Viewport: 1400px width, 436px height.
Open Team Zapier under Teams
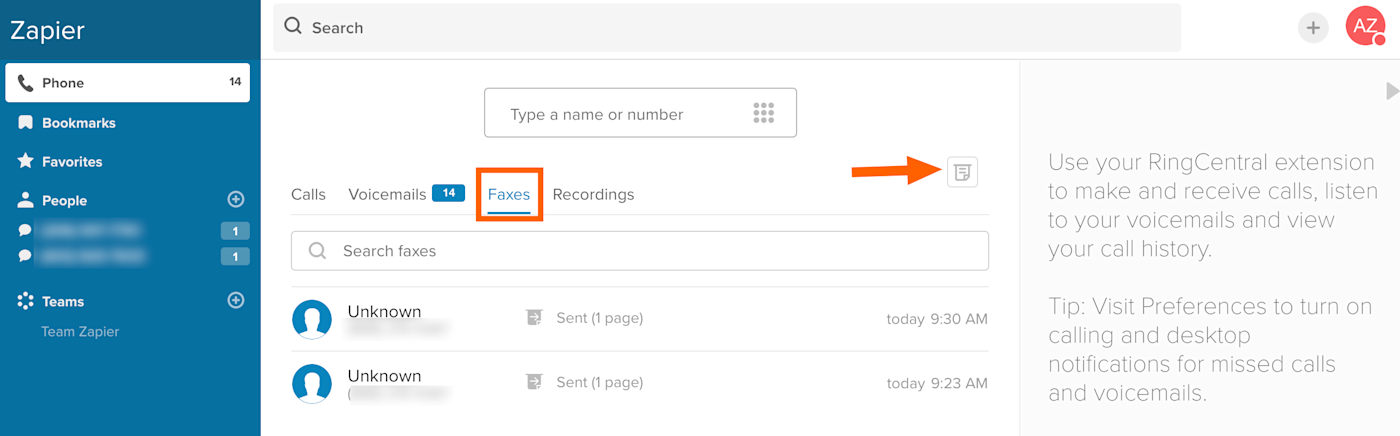[80, 332]
